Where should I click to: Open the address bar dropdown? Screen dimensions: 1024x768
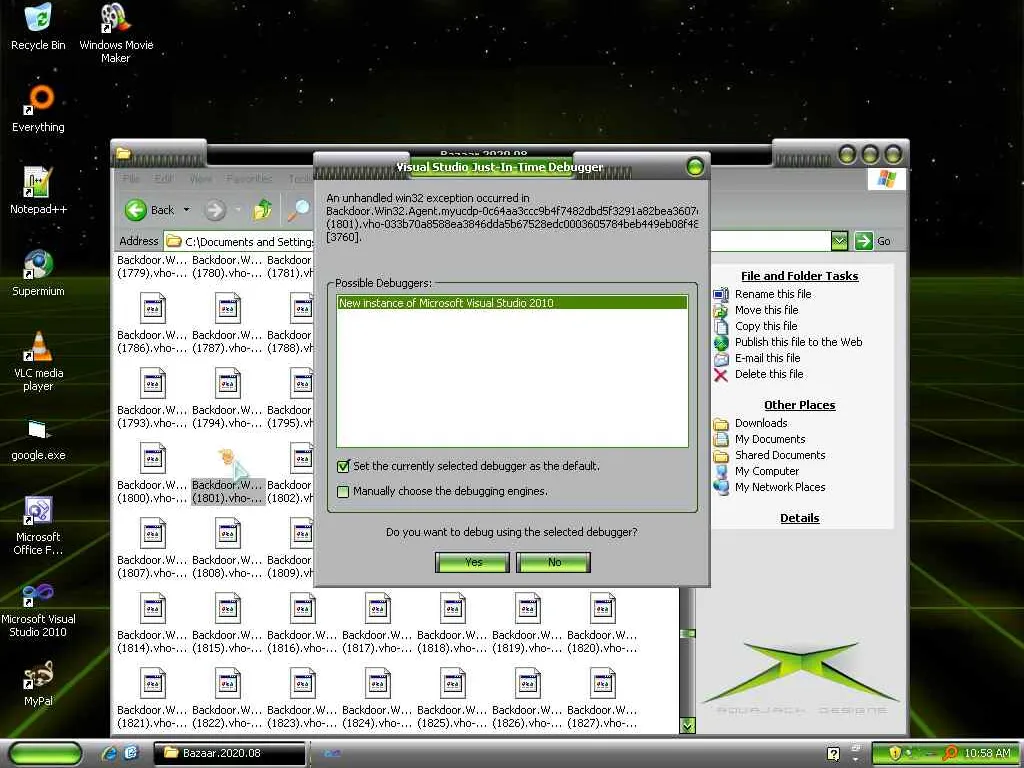click(x=839, y=241)
